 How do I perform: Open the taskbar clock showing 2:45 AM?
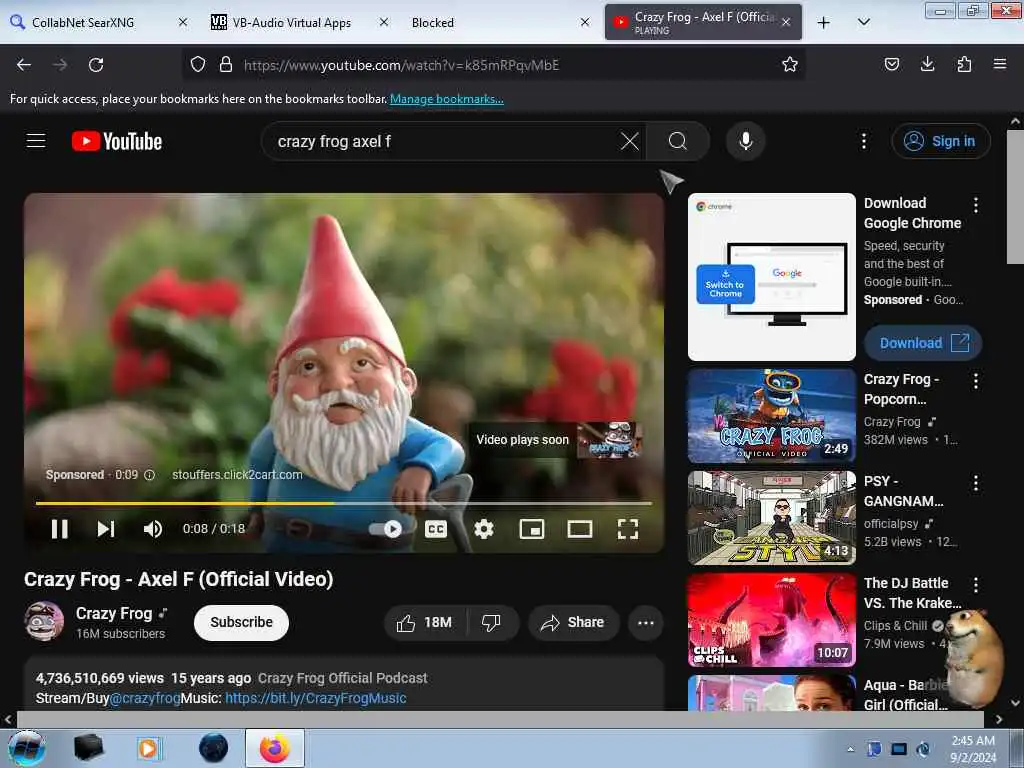coord(973,749)
